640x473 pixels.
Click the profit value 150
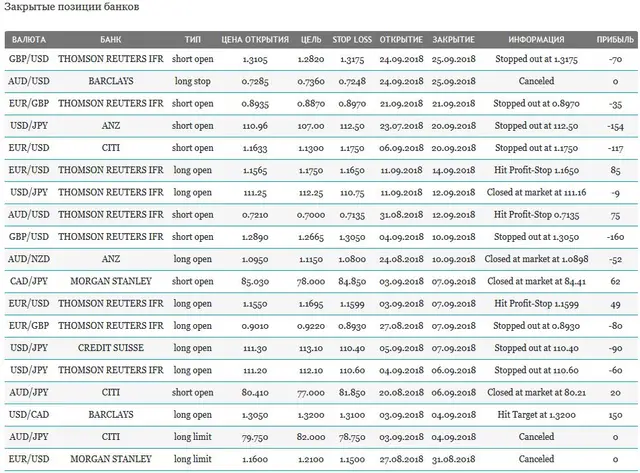tap(615, 415)
